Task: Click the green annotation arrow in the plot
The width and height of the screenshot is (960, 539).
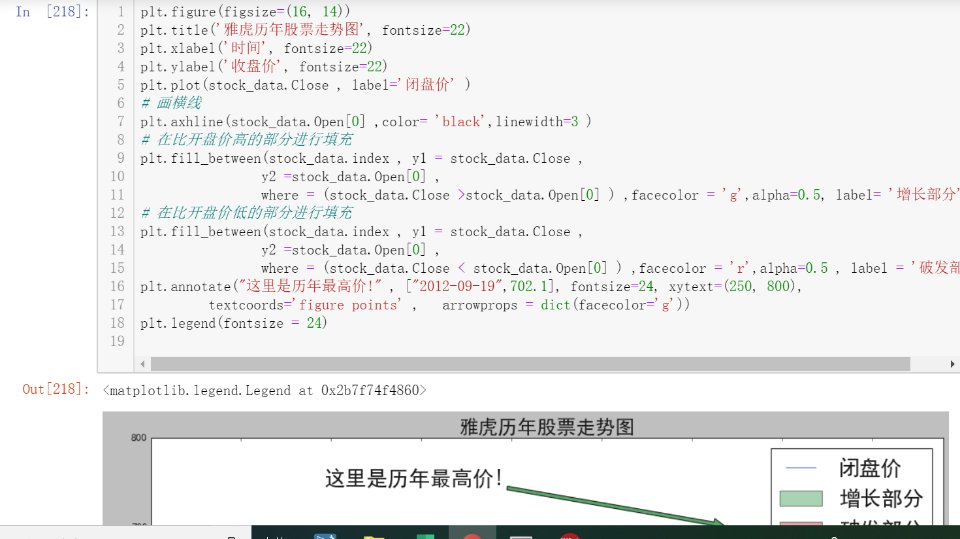Action: (x=615, y=506)
